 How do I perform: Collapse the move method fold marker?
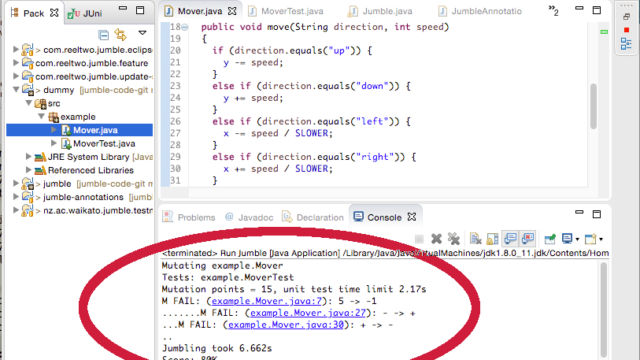[x=184, y=27]
